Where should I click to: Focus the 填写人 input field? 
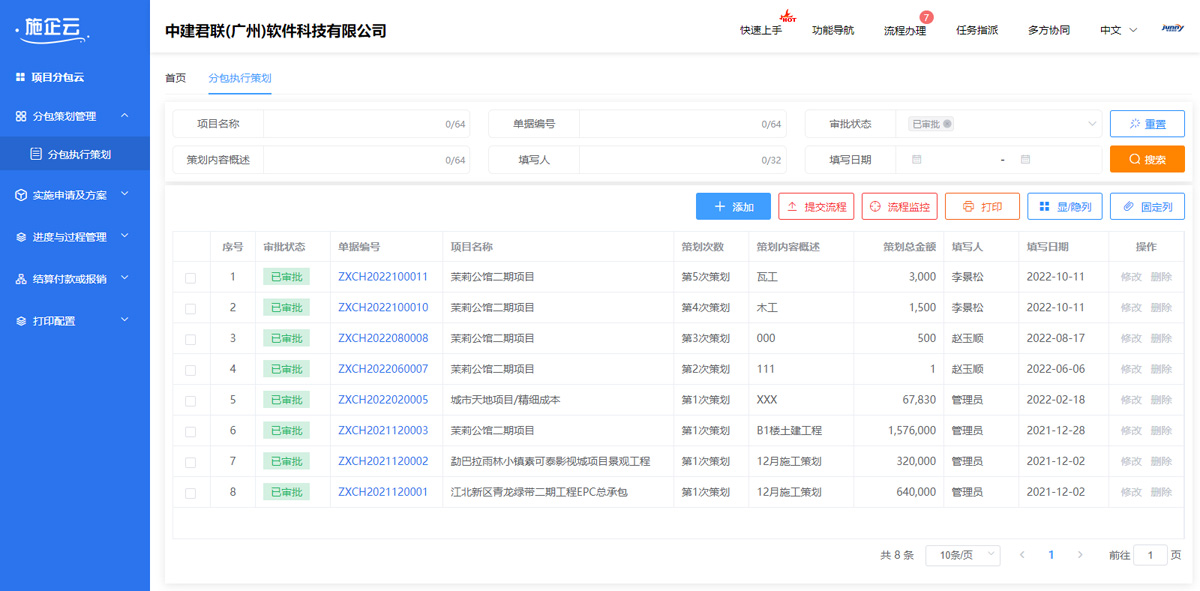682,160
